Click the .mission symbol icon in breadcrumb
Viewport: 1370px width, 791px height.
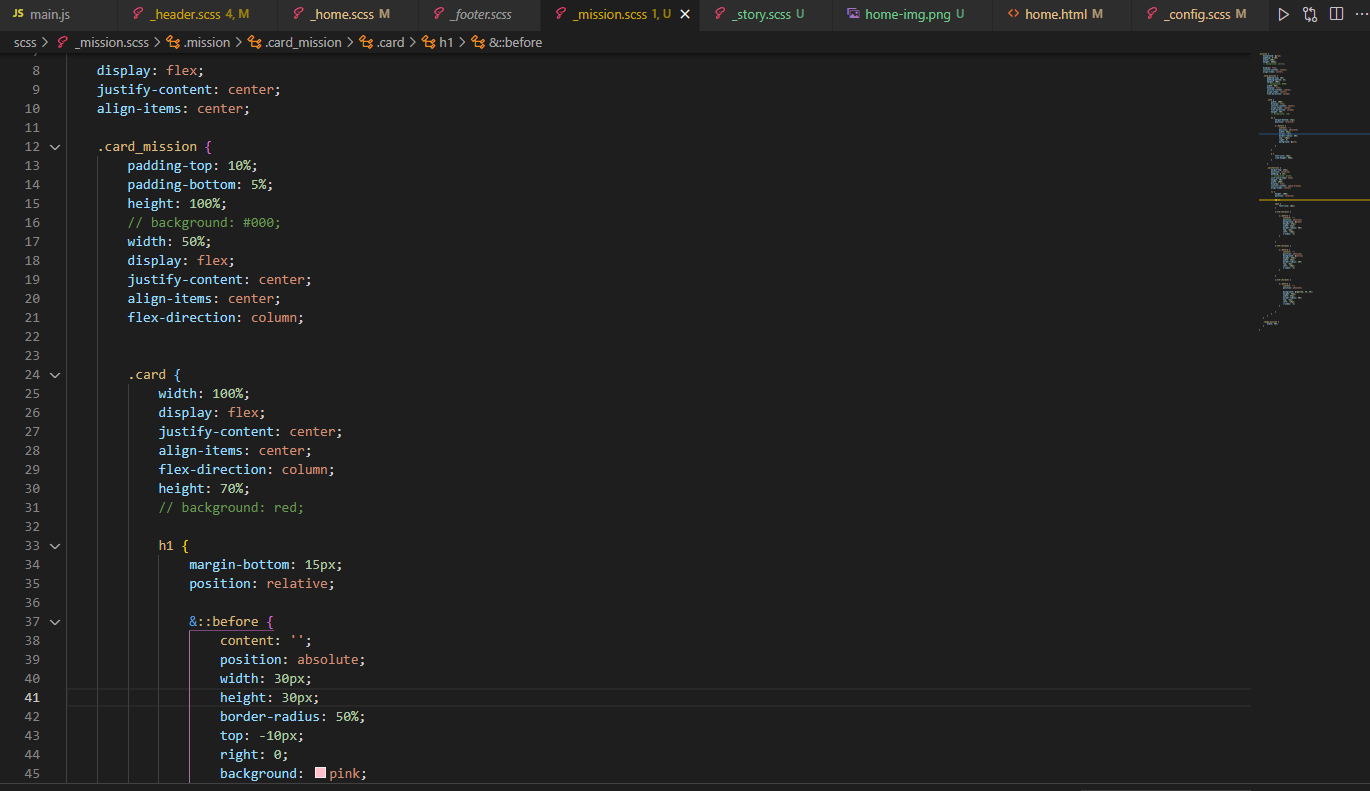[x=173, y=43]
